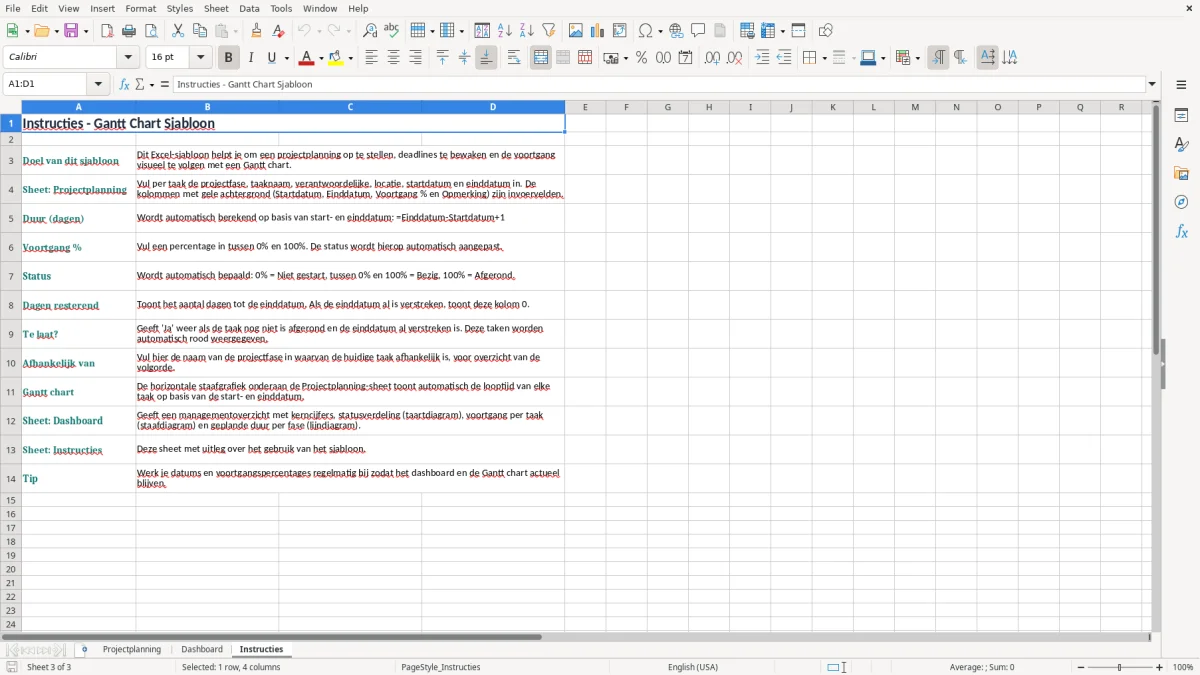
Task: Click the Export as PDF icon
Action: 107,31
